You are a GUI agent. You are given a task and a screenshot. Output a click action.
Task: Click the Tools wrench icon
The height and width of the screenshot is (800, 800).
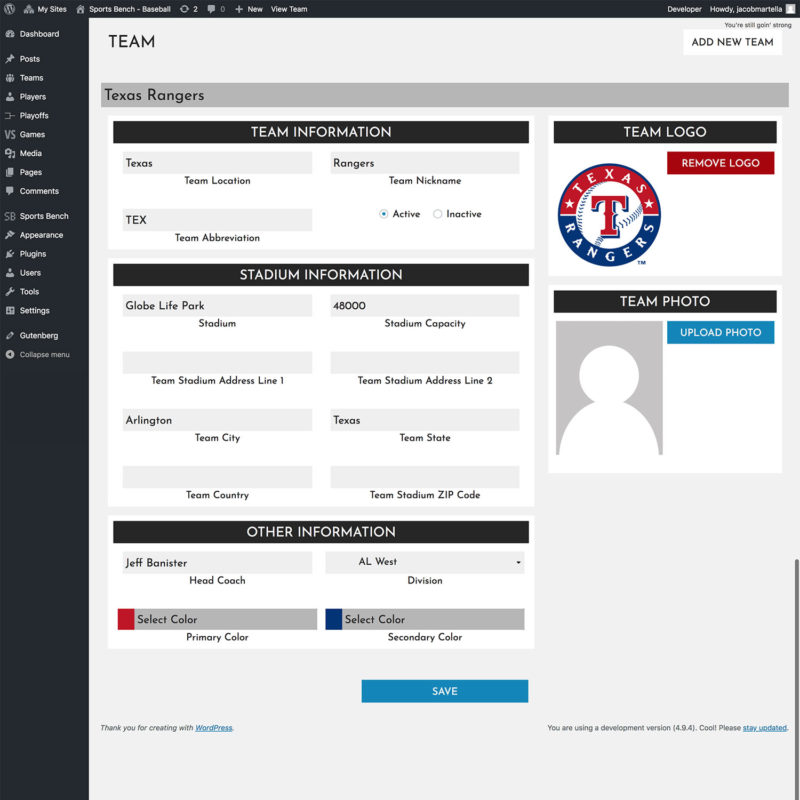pyautogui.click(x=10, y=291)
